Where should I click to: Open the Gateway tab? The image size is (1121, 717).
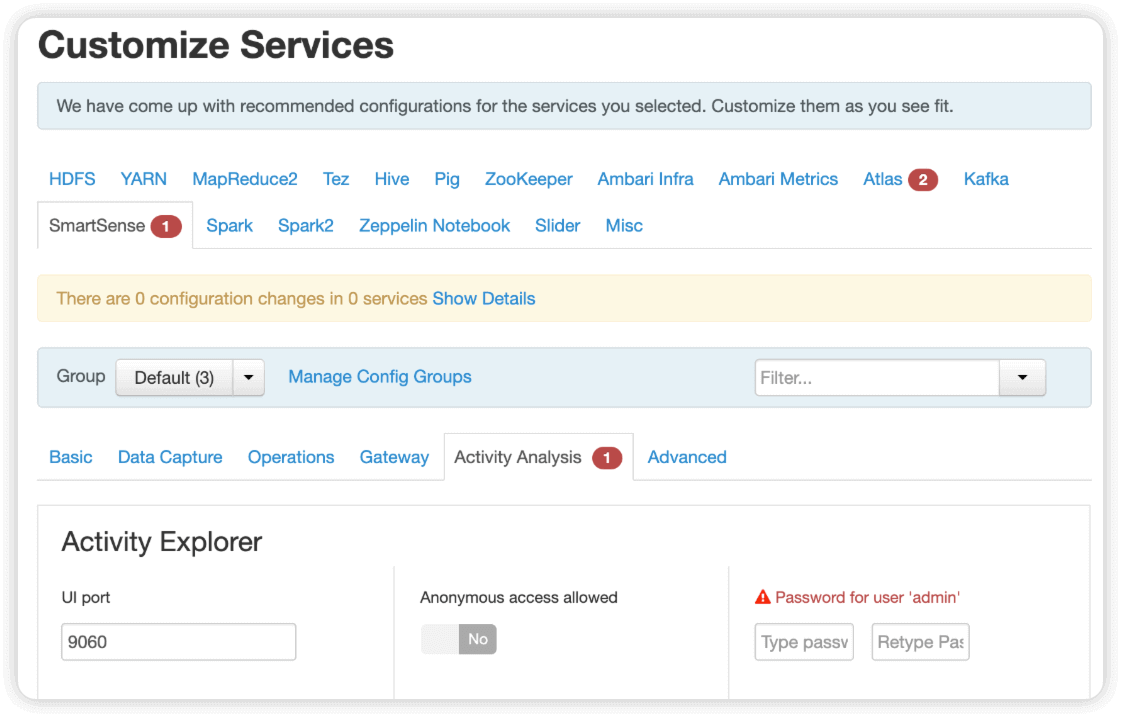click(394, 457)
